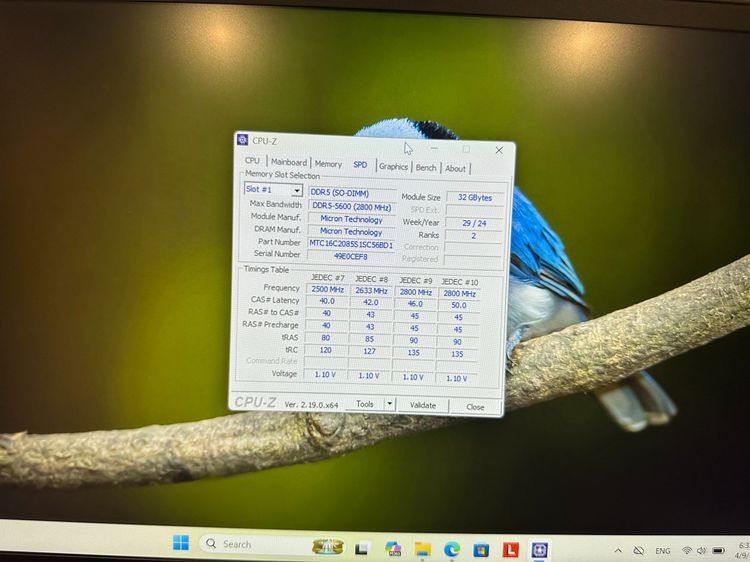Screen dimensions: 750x562
Task: Click the JEDEC #10 CAS latency 50.0
Action: click(x=459, y=305)
